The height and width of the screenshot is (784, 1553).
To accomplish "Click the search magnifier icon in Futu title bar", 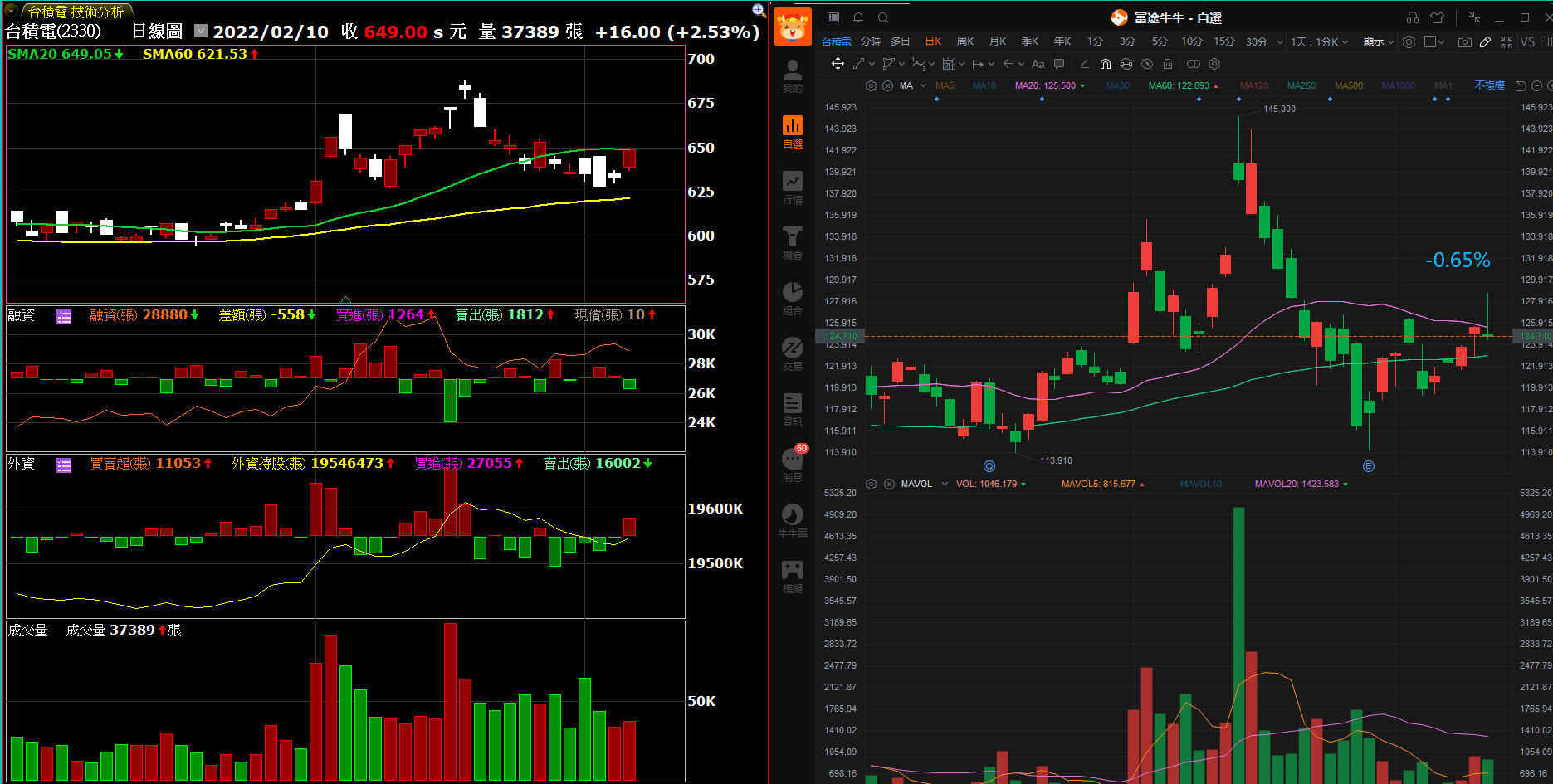I will [x=883, y=17].
